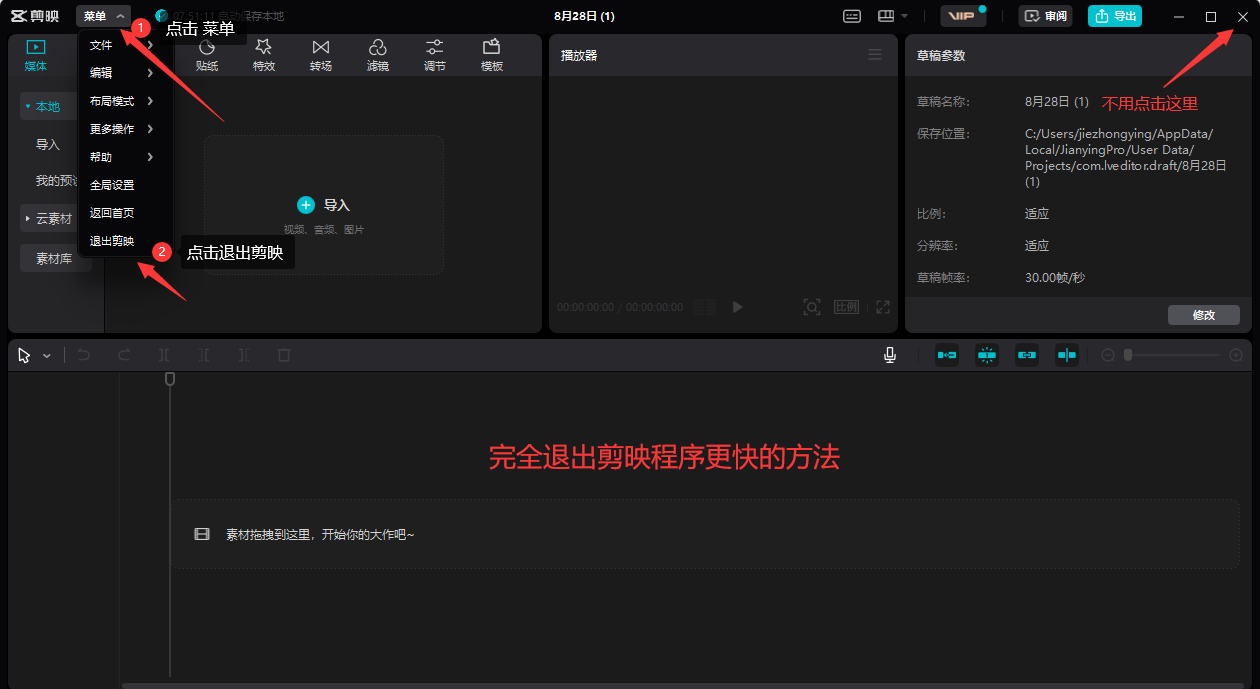This screenshot has height=689, width=1260.
Task: Choose 退出剪映 exit JianYing
Action: click(x=112, y=241)
